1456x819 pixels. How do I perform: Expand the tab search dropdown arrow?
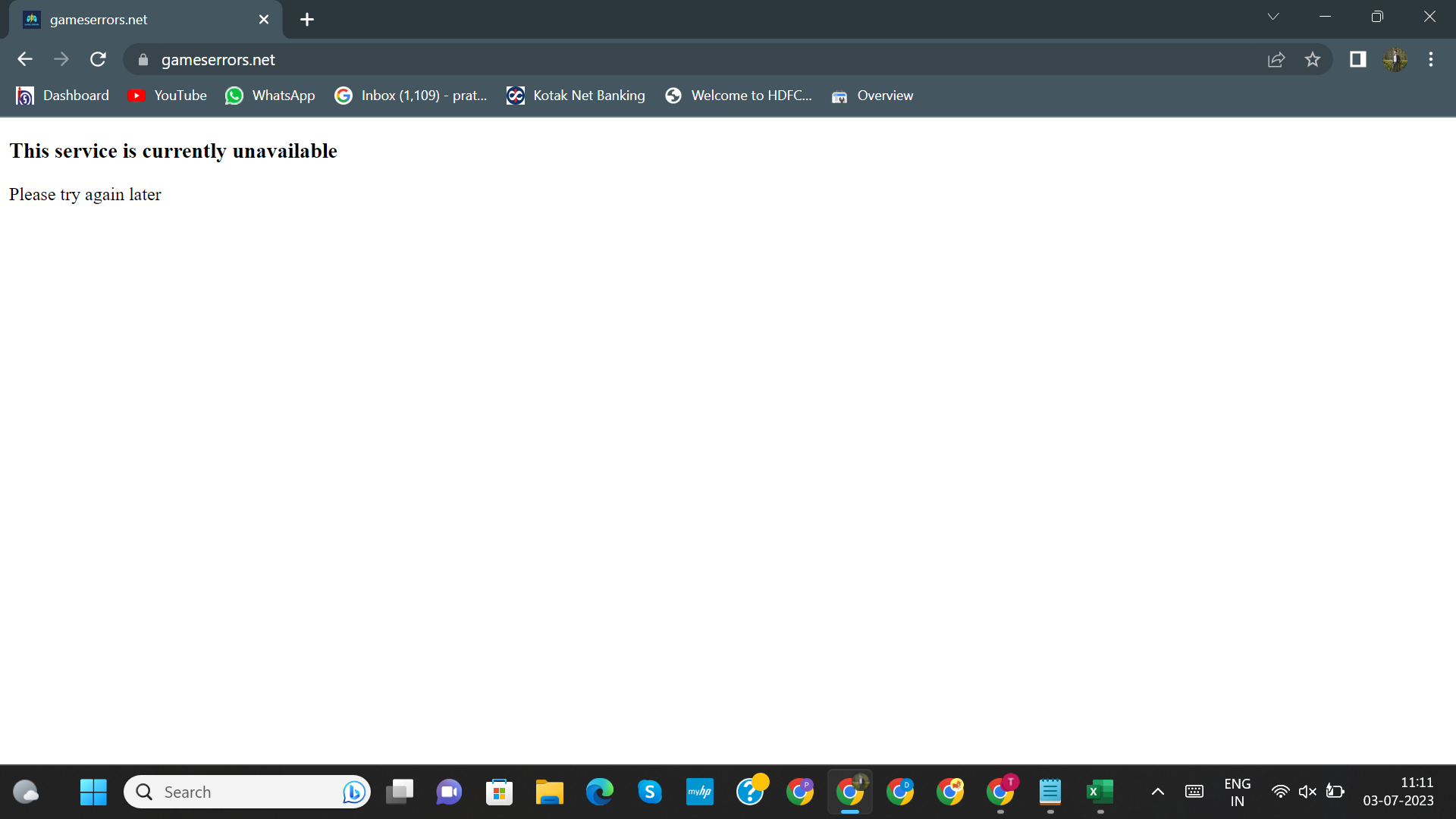[x=1273, y=17]
